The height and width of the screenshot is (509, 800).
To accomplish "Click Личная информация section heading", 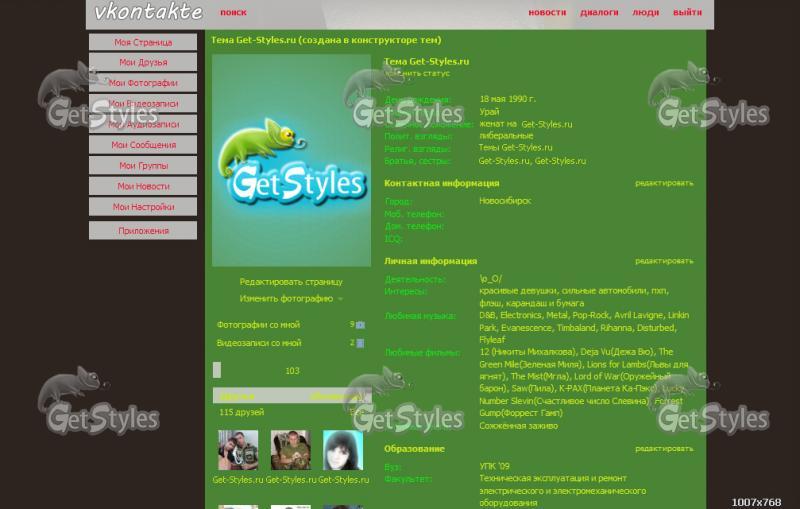I will 431,261.
